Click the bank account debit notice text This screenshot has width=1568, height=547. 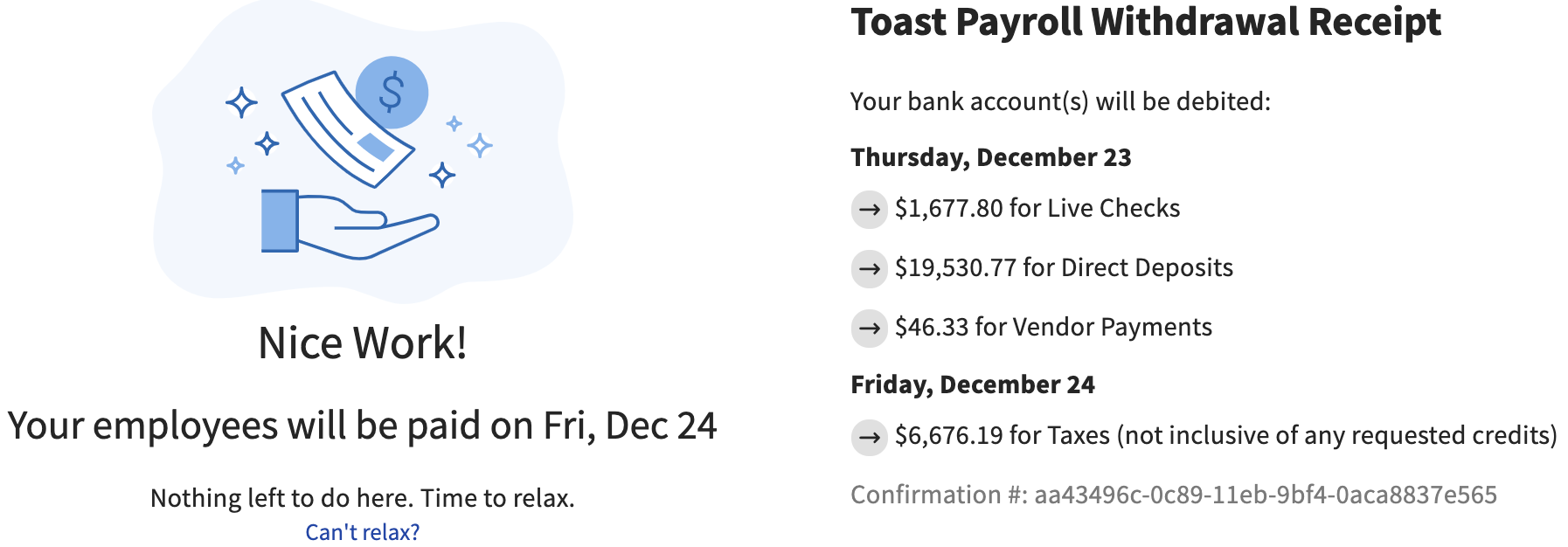pos(1060,100)
